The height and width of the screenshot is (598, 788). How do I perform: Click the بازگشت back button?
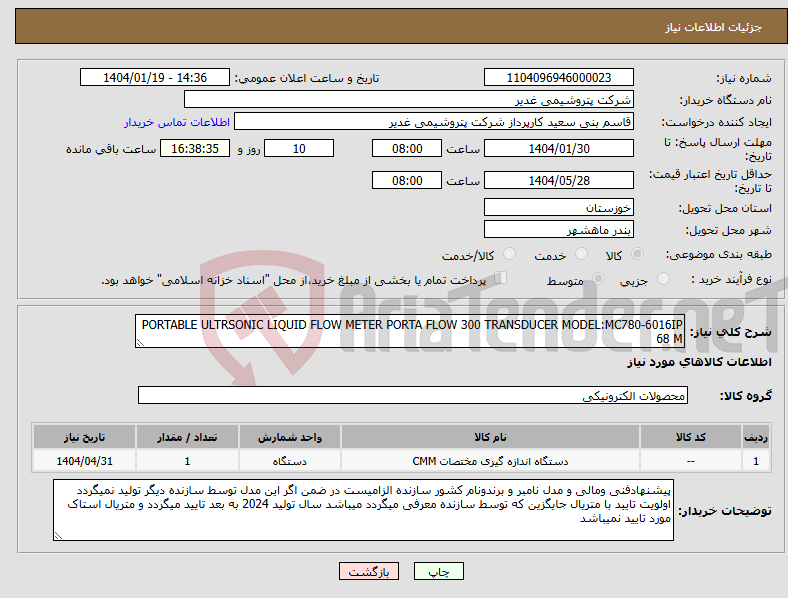click(x=369, y=571)
